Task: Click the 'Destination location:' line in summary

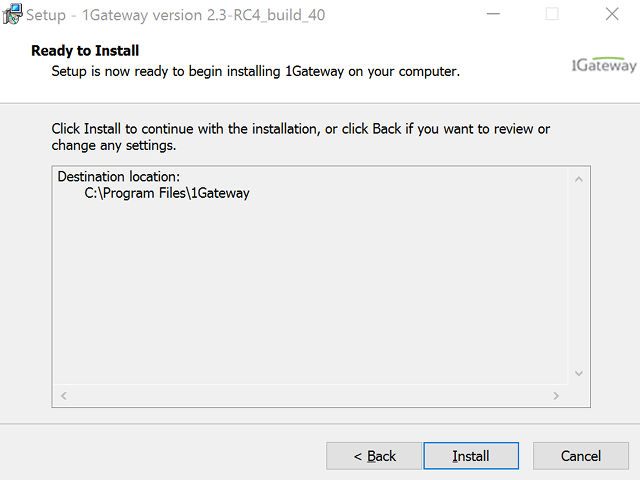Action: 118,177
